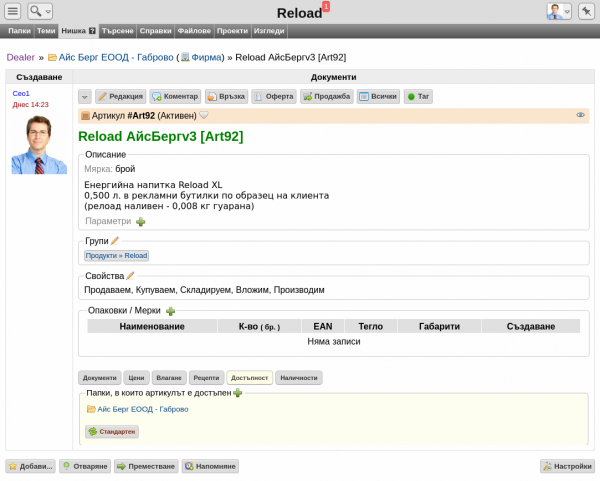The image size is (600, 481).
Task: Edit properties with the pencil icon next to Свойства
Action: tap(130, 275)
